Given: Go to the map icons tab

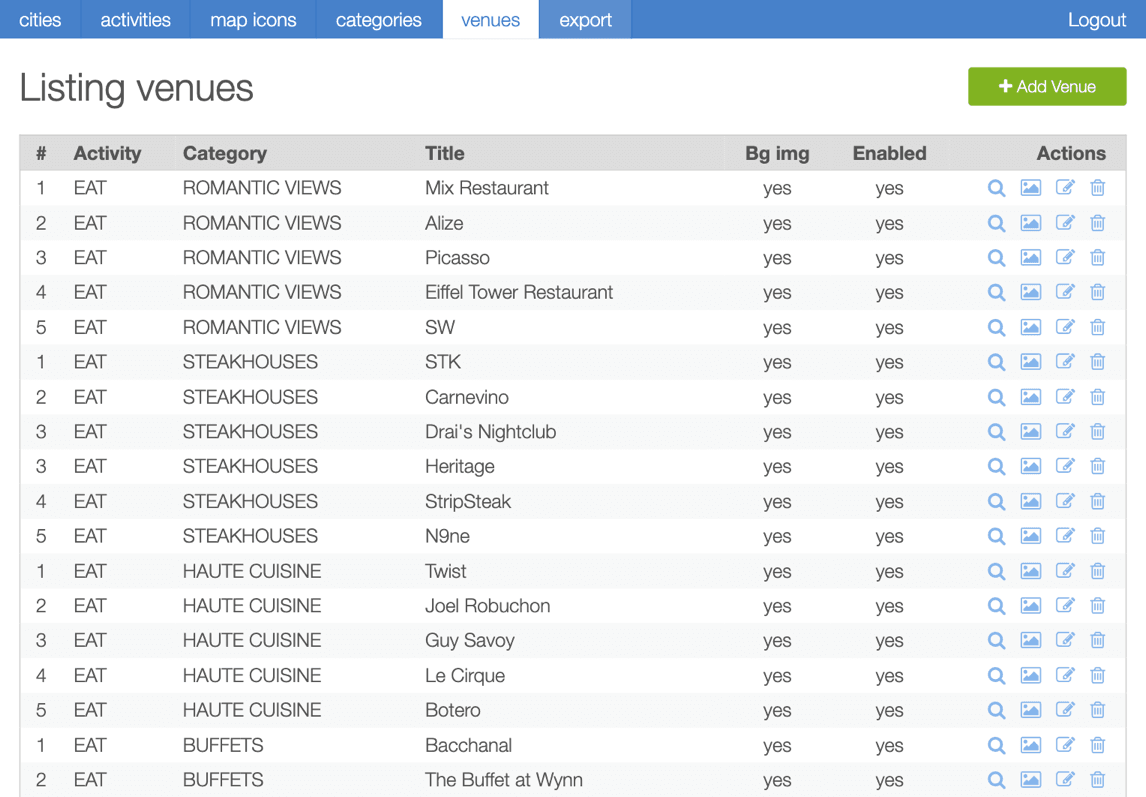Looking at the screenshot, I should (x=253, y=20).
